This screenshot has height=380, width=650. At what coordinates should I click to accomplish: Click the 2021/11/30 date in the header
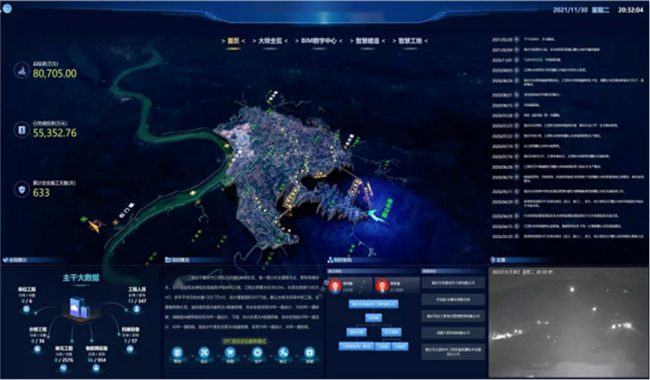coord(570,10)
